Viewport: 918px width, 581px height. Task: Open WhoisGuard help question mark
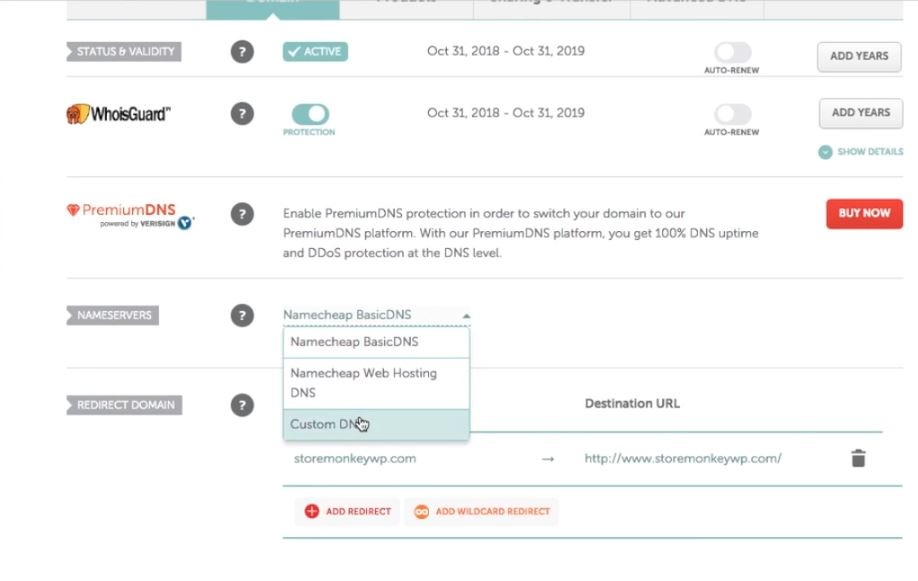click(x=242, y=114)
